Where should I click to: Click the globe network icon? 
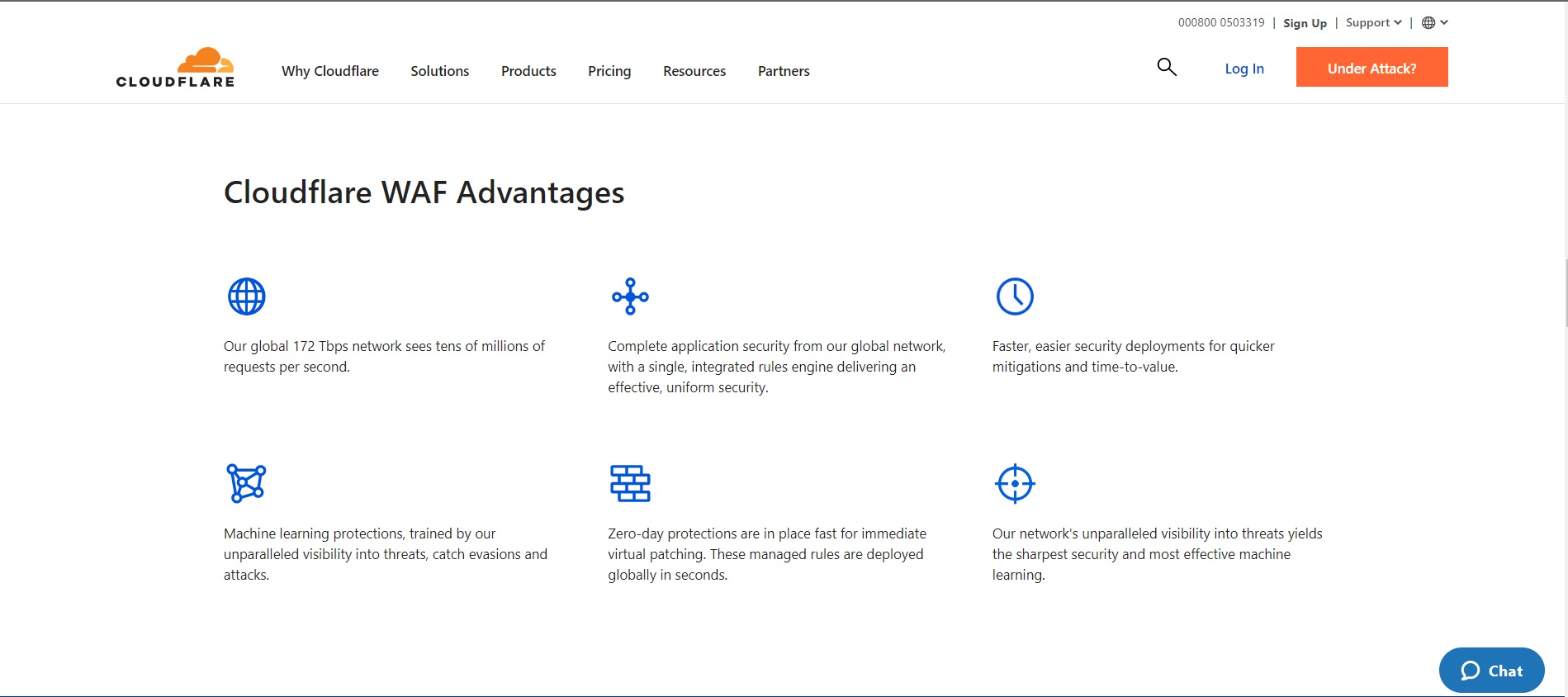coord(247,296)
